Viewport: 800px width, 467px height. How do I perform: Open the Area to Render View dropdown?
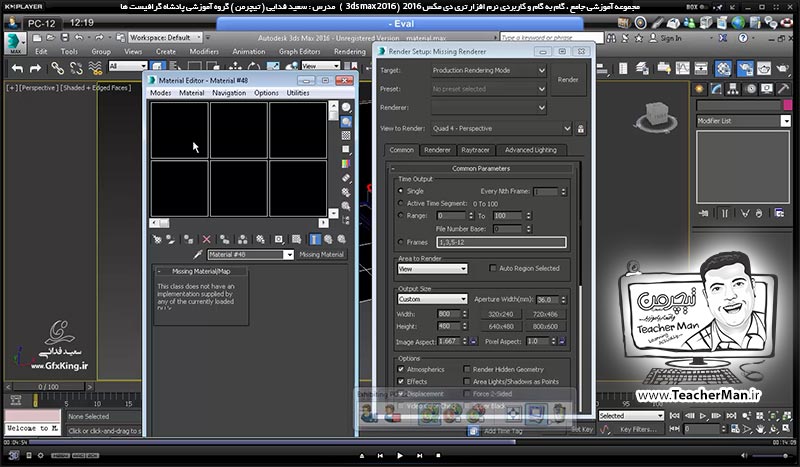432,268
